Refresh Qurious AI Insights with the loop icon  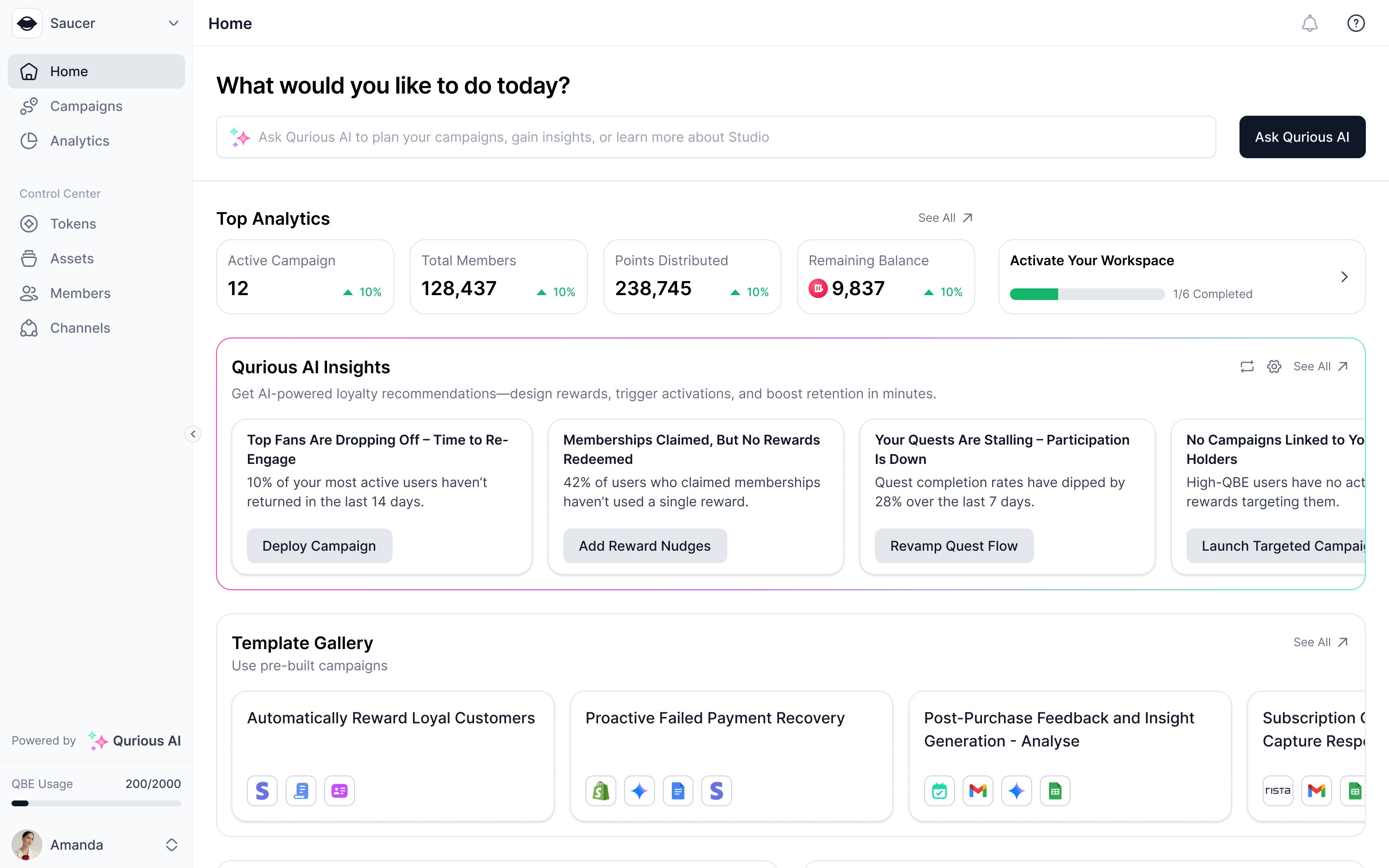[1247, 366]
